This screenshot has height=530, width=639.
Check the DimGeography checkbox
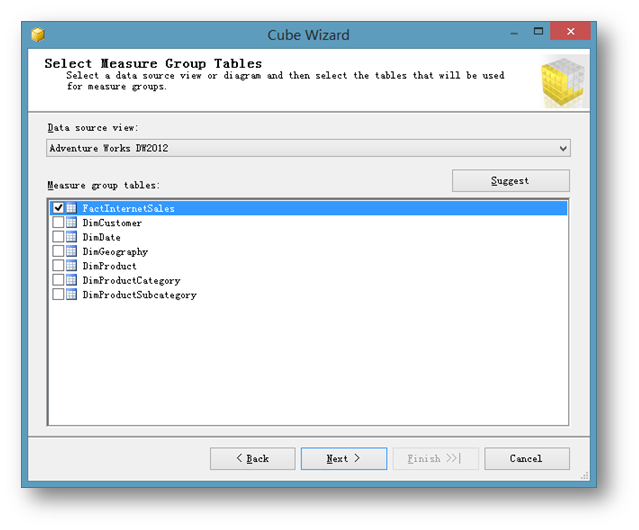[x=58, y=251]
